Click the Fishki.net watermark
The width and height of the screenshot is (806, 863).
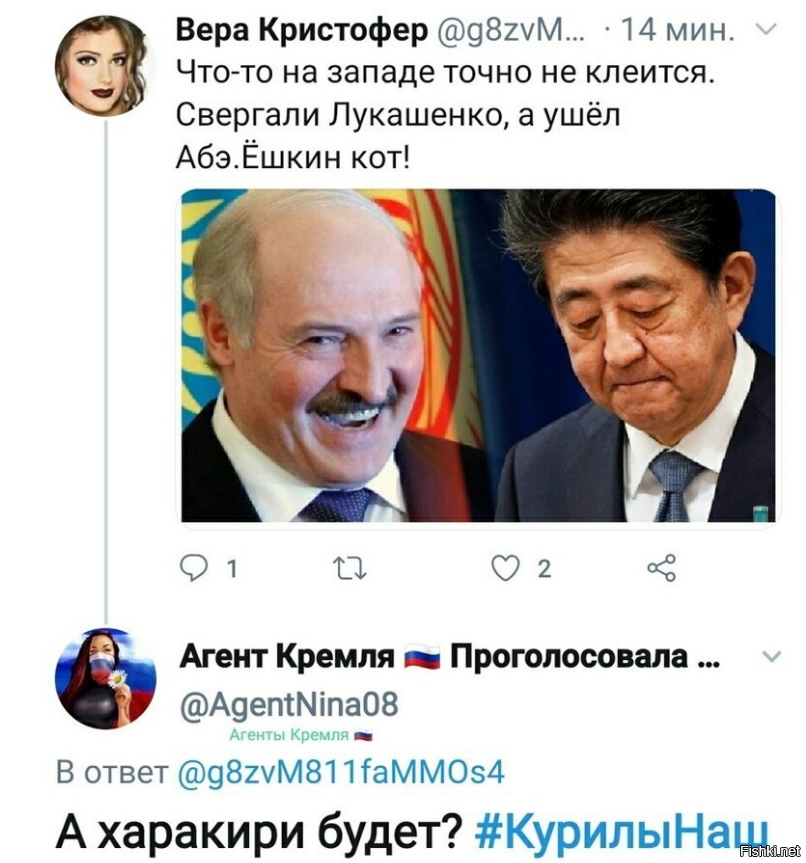click(771, 851)
